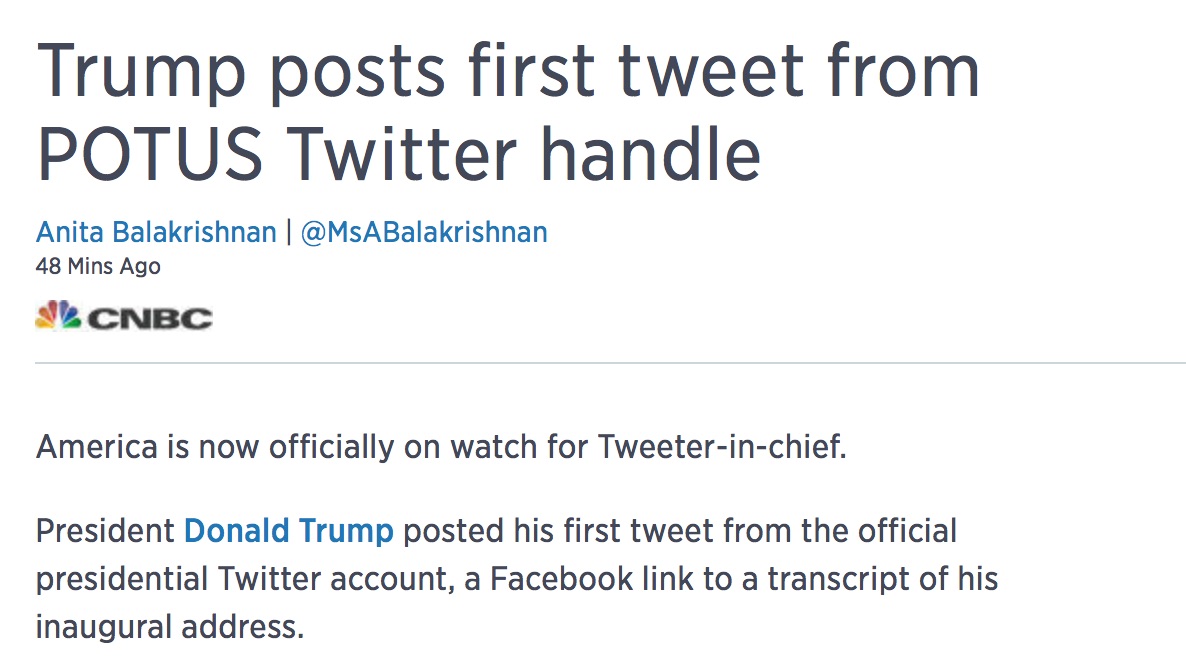Click the "48 Mins Ago" timestamp
Screen dimensions: 1186x672
[x=98, y=266]
